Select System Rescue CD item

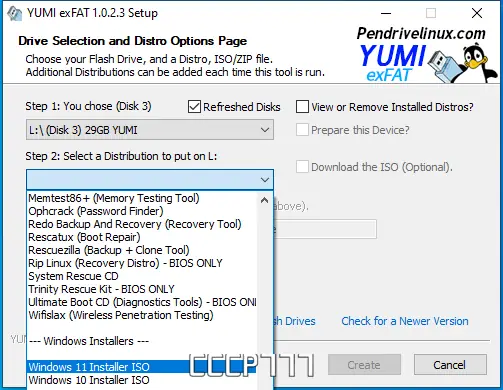pos(143,276)
